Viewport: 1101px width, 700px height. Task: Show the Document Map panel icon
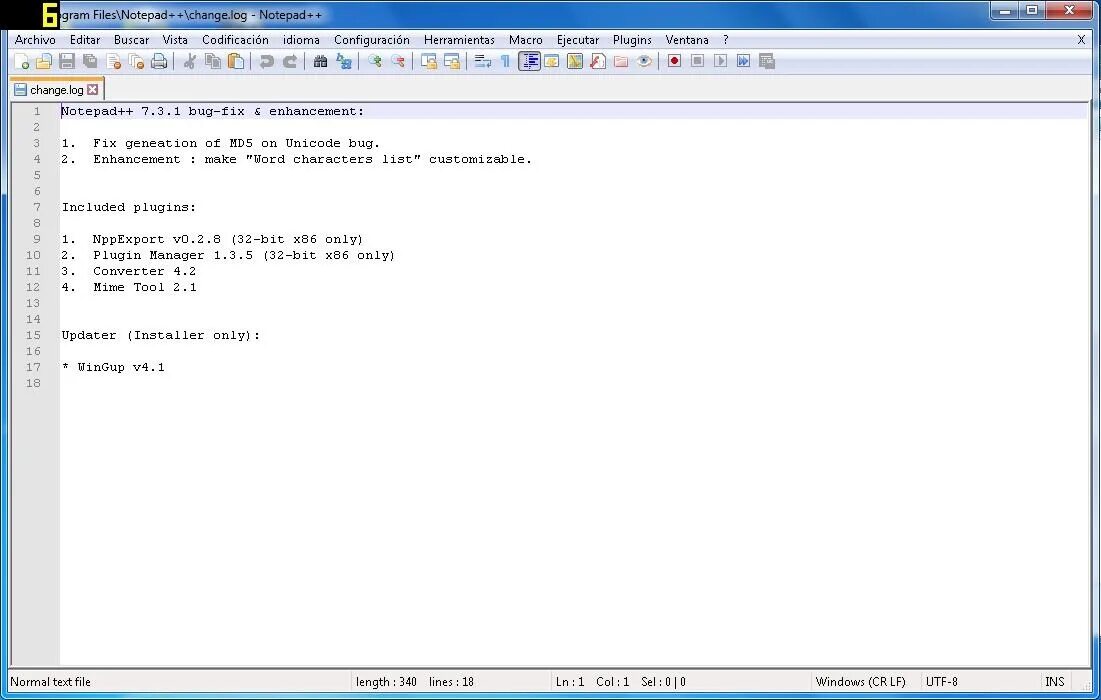tap(574, 62)
